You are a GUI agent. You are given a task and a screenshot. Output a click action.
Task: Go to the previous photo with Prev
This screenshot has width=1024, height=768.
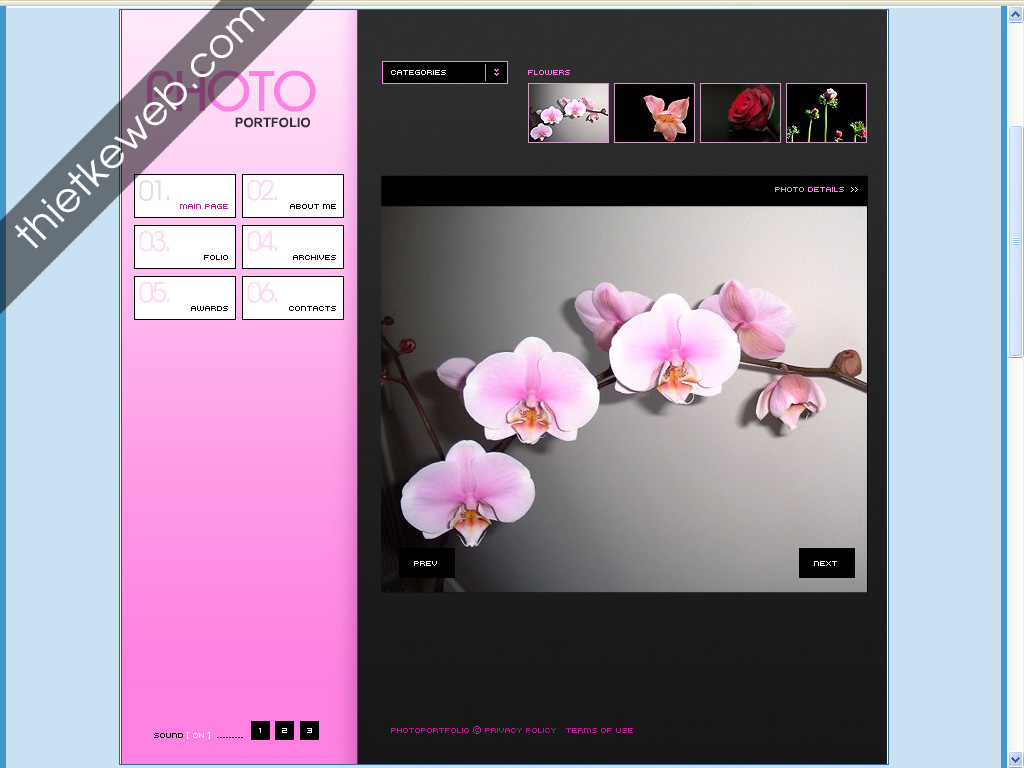[x=426, y=563]
